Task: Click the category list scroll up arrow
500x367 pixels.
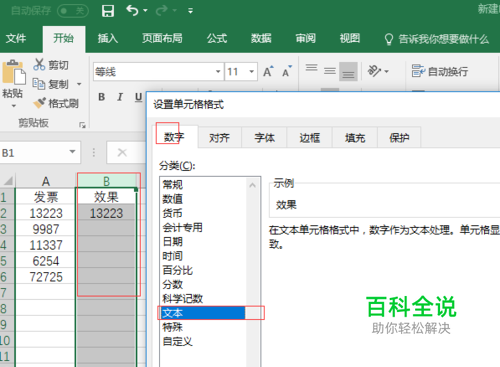Action: click(253, 185)
